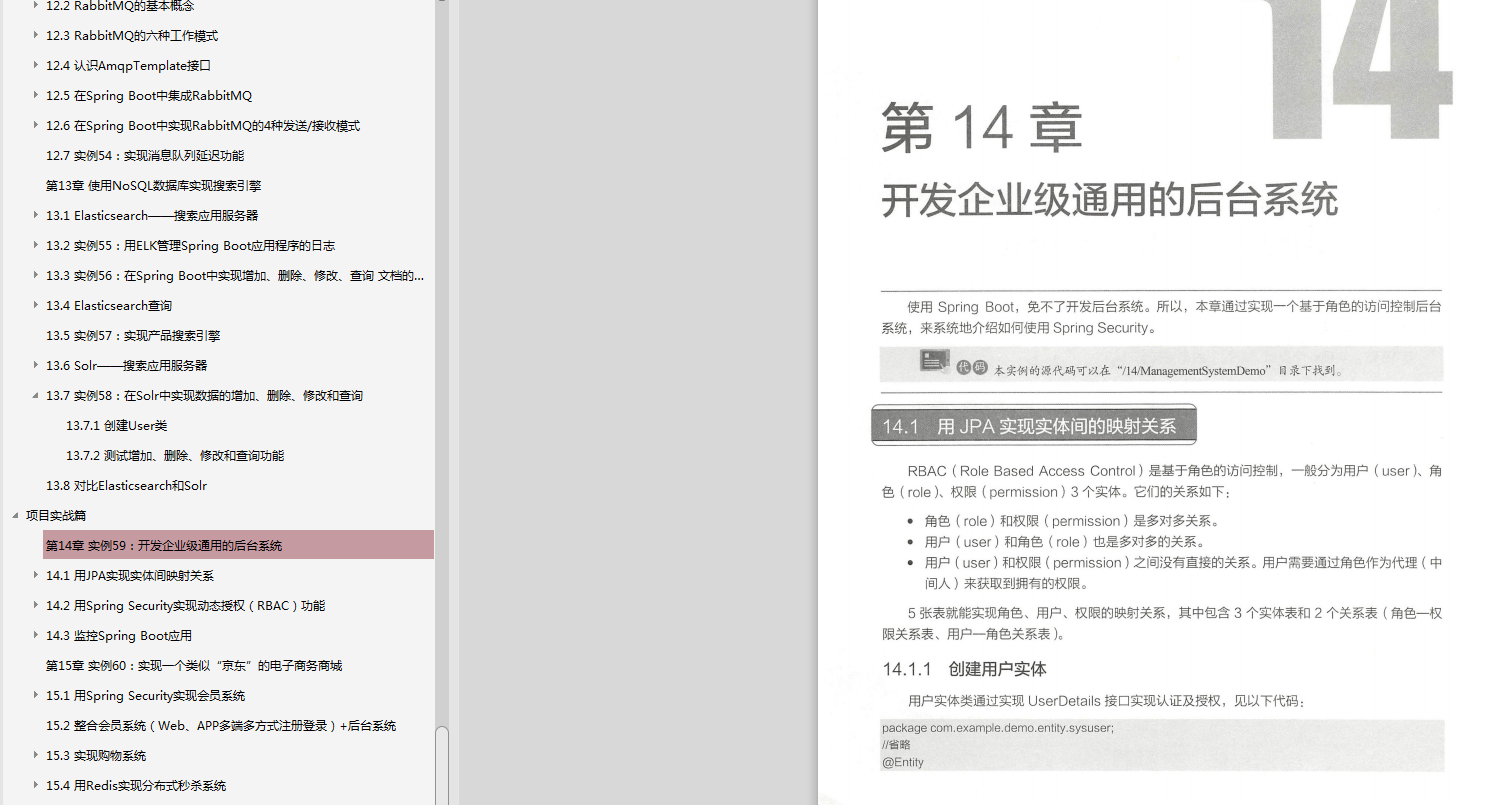Expand the 14.1 用JPA实现实体间映射关系 arrow
Image resolution: width=1486 pixels, height=805 pixels.
point(36,576)
